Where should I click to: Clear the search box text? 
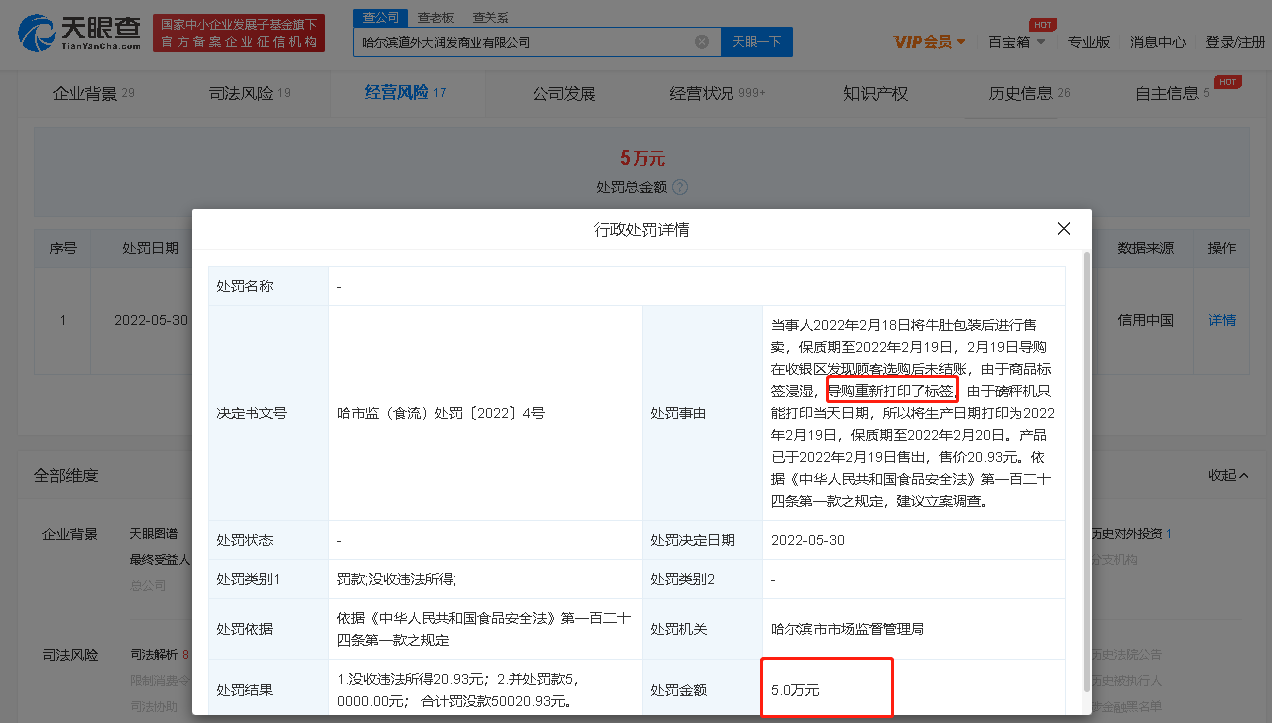pyautogui.click(x=702, y=42)
